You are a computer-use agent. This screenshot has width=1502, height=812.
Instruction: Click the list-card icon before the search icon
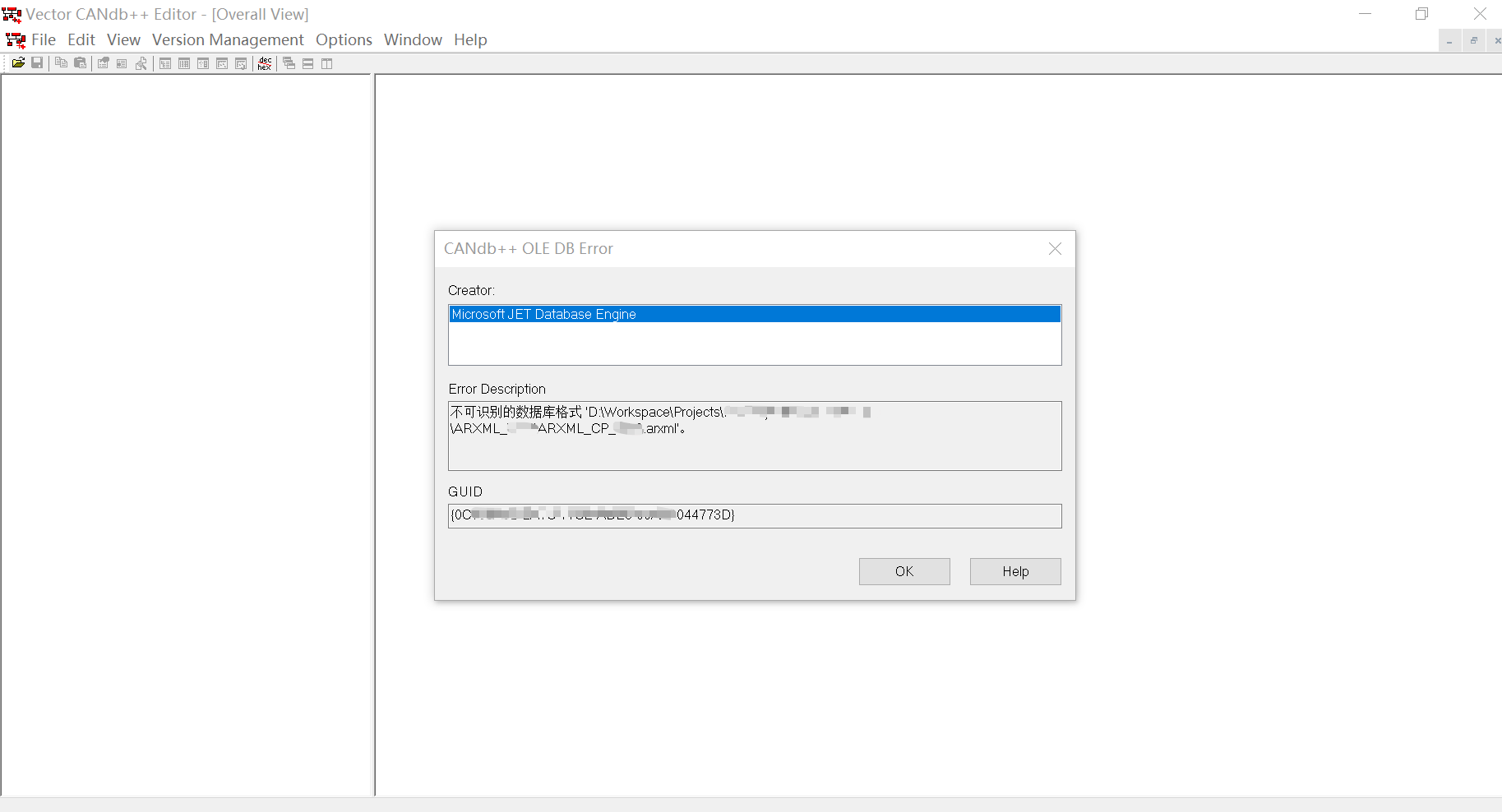pyautogui.click(x=122, y=63)
